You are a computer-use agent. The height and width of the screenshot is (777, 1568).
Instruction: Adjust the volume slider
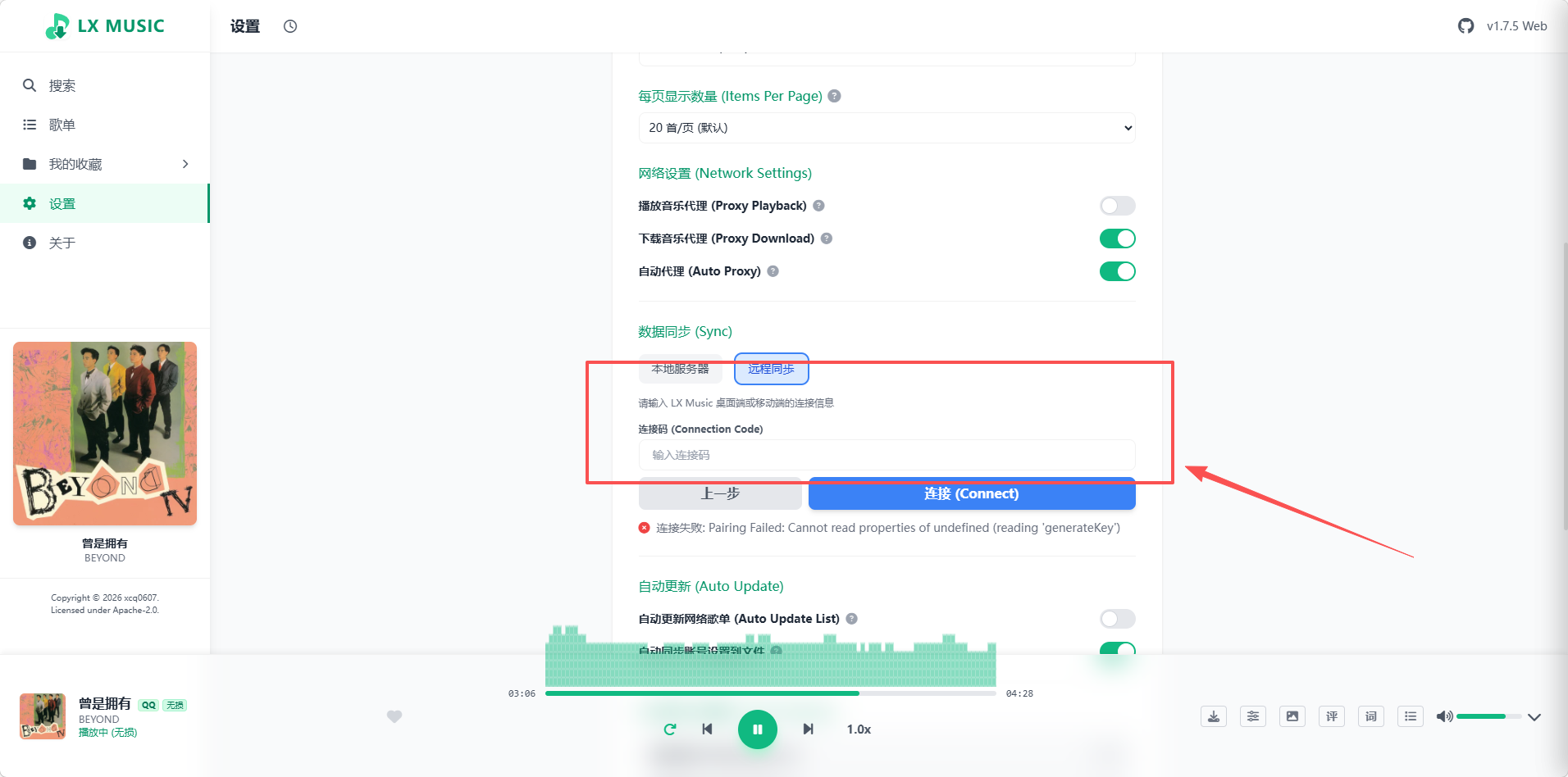click(1489, 716)
